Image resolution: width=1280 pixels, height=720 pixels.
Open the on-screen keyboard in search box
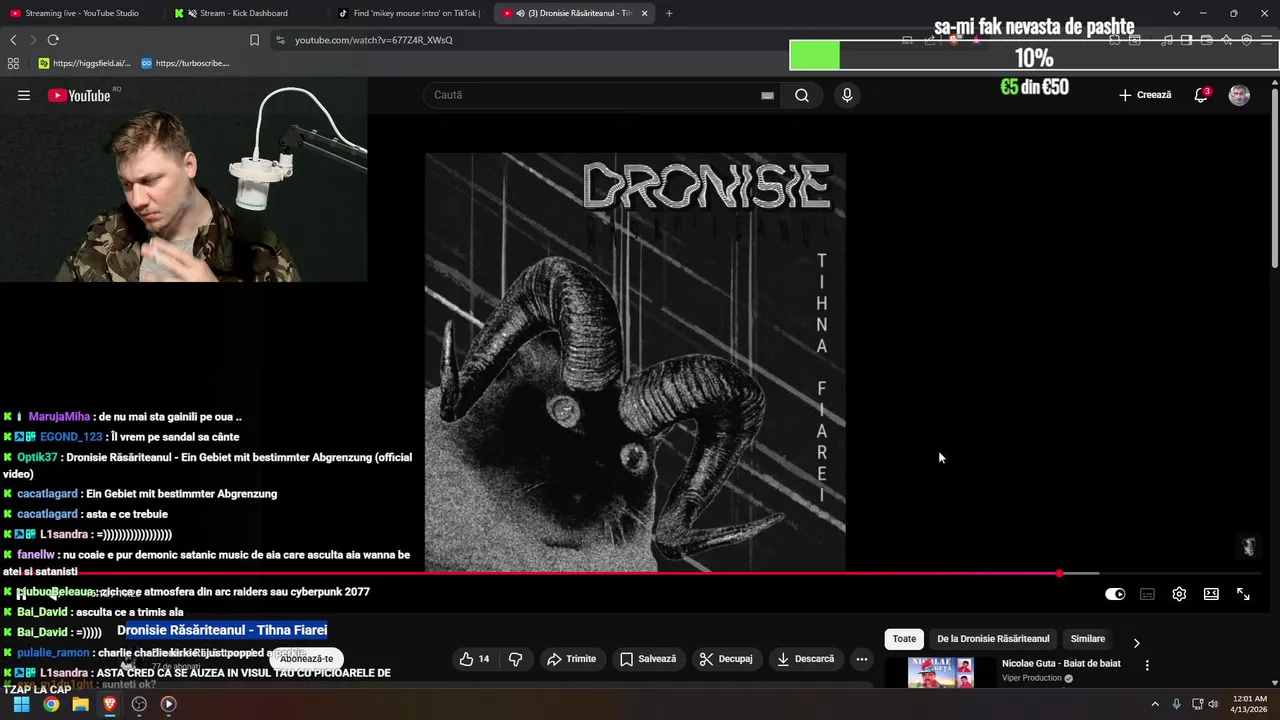point(767,95)
